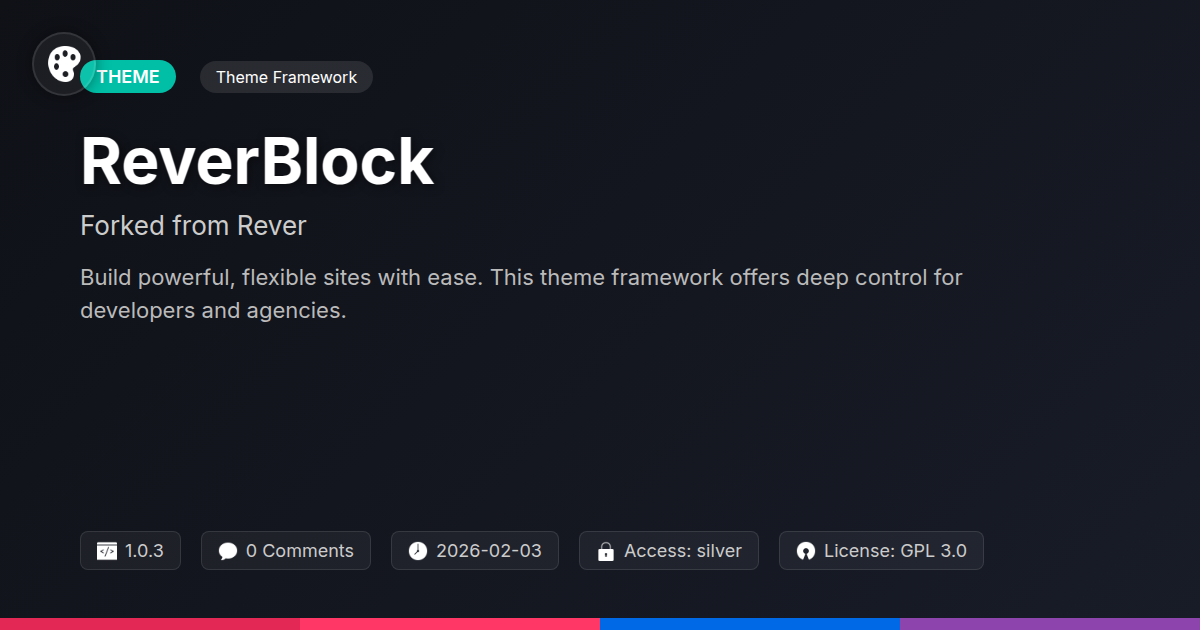The image size is (1200, 630).
Task: Click the code version icon
Action: pos(107,551)
